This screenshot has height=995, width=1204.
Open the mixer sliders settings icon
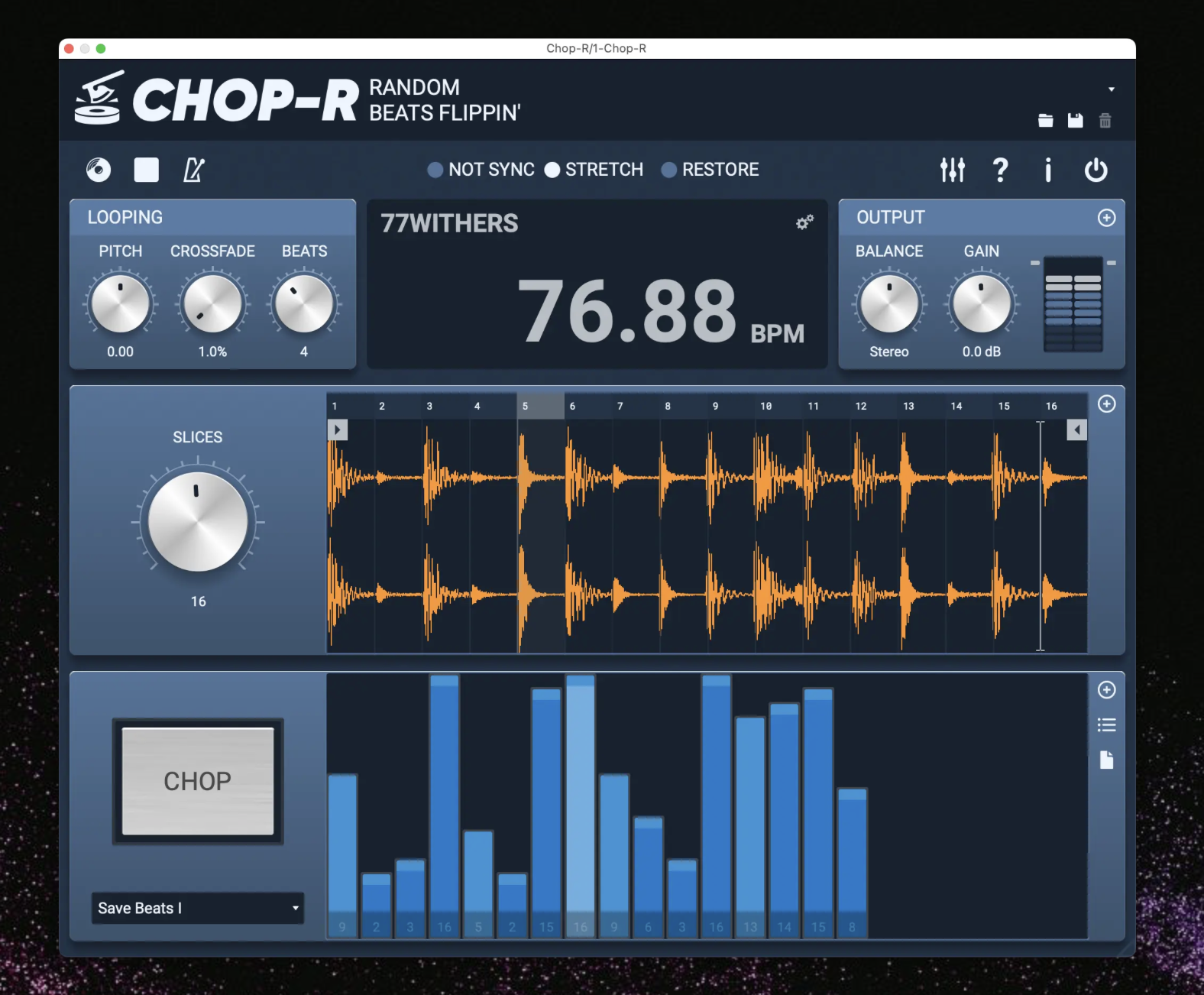[x=953, y=170]
